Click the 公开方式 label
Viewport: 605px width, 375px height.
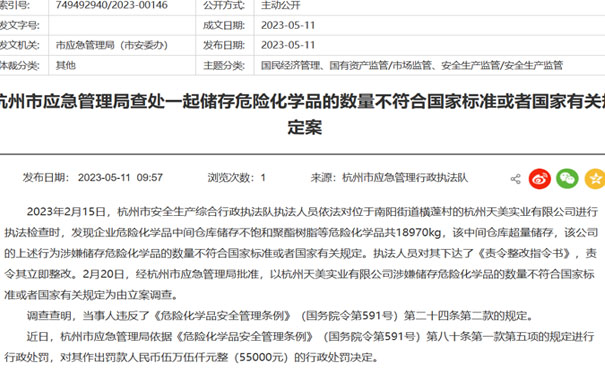coord(224,5)
